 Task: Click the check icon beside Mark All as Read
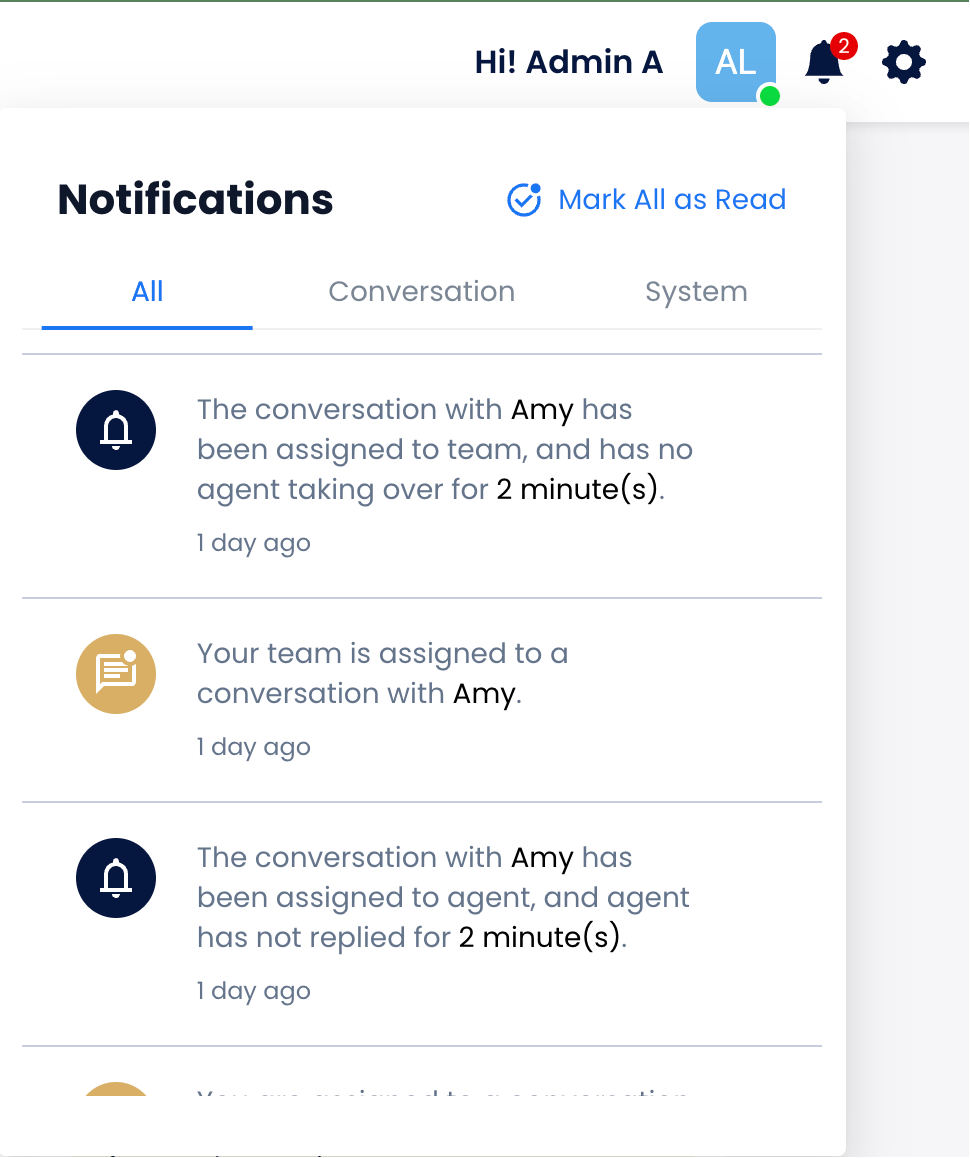tap(524, 200)
